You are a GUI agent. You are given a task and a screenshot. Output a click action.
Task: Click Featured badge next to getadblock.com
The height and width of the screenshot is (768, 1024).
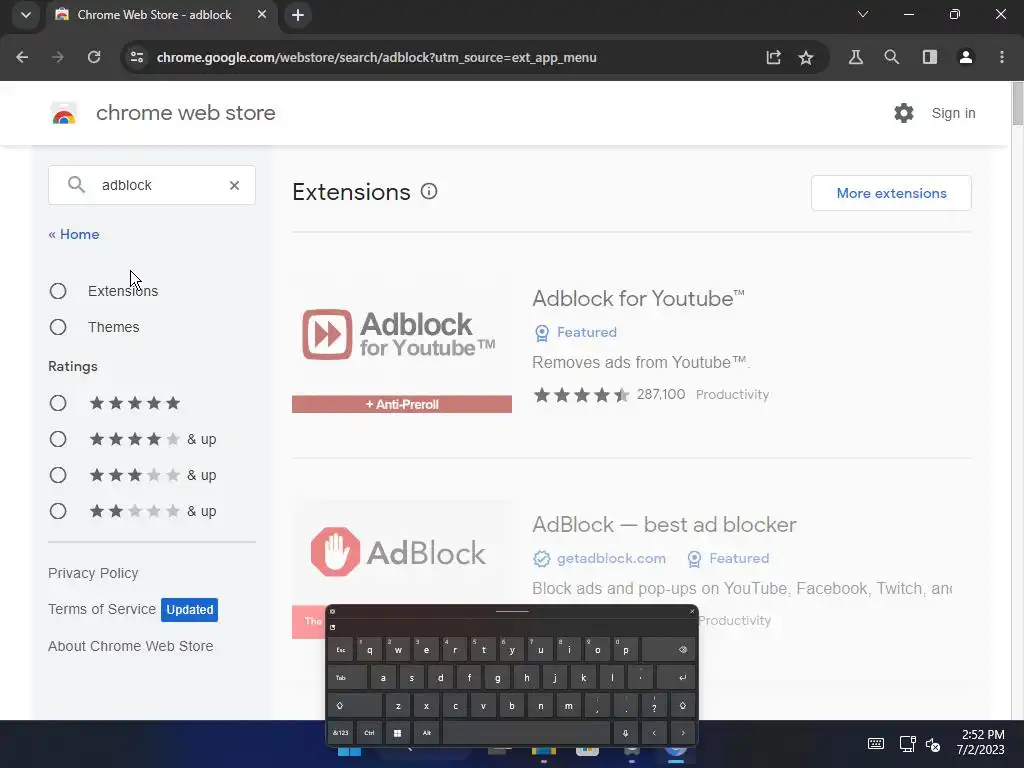pos(728,558)
